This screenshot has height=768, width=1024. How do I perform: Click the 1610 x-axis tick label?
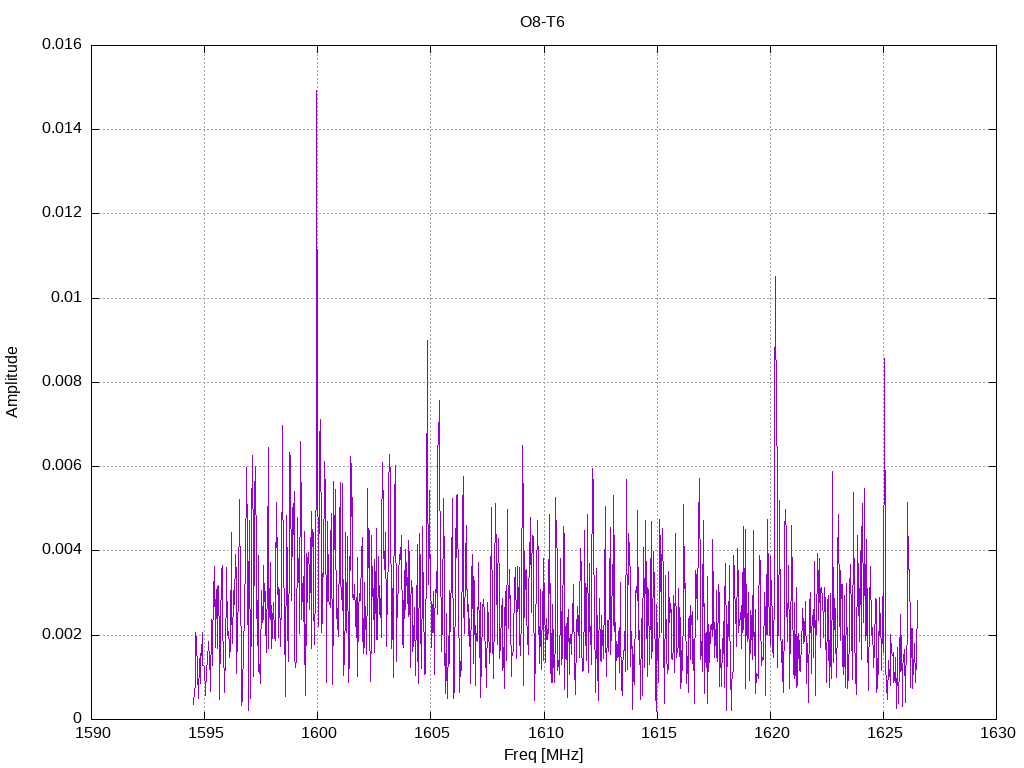pyautogui.click(x=545, y=733)
